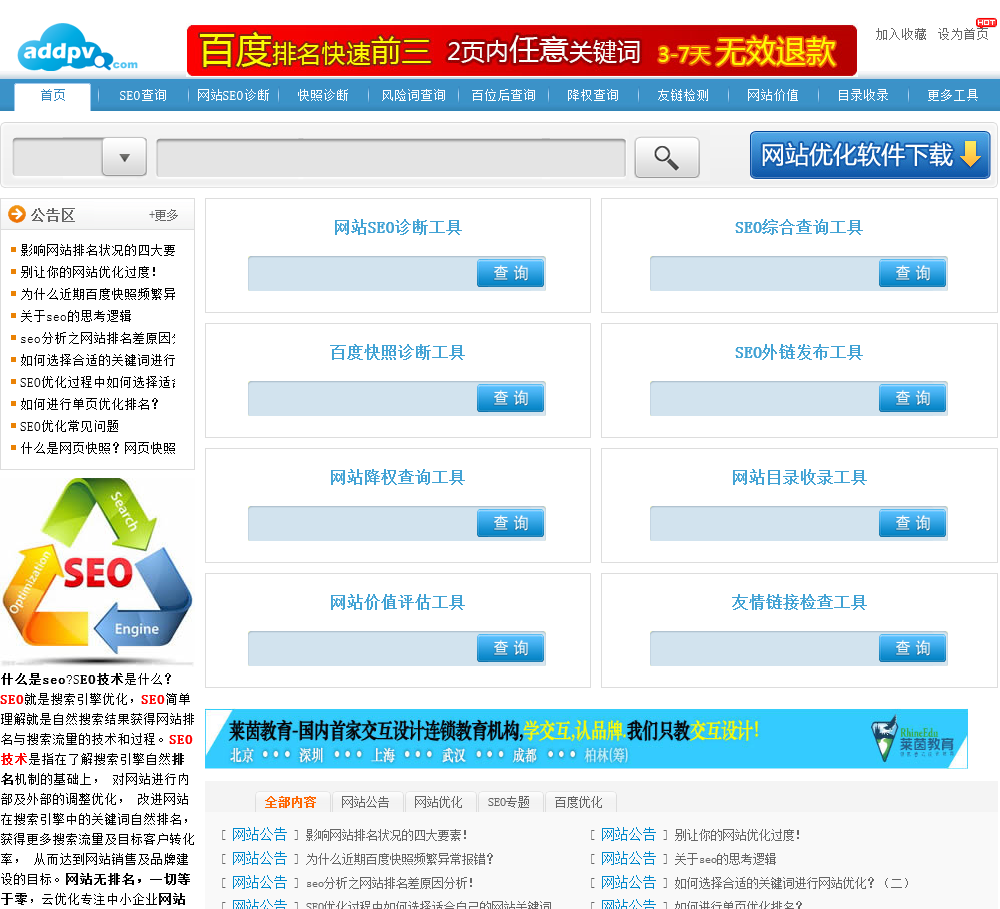The width and height of the screenshot is (1000, 909).
Task: Open the search type dropdown arrow
Action: pos(124,157)
